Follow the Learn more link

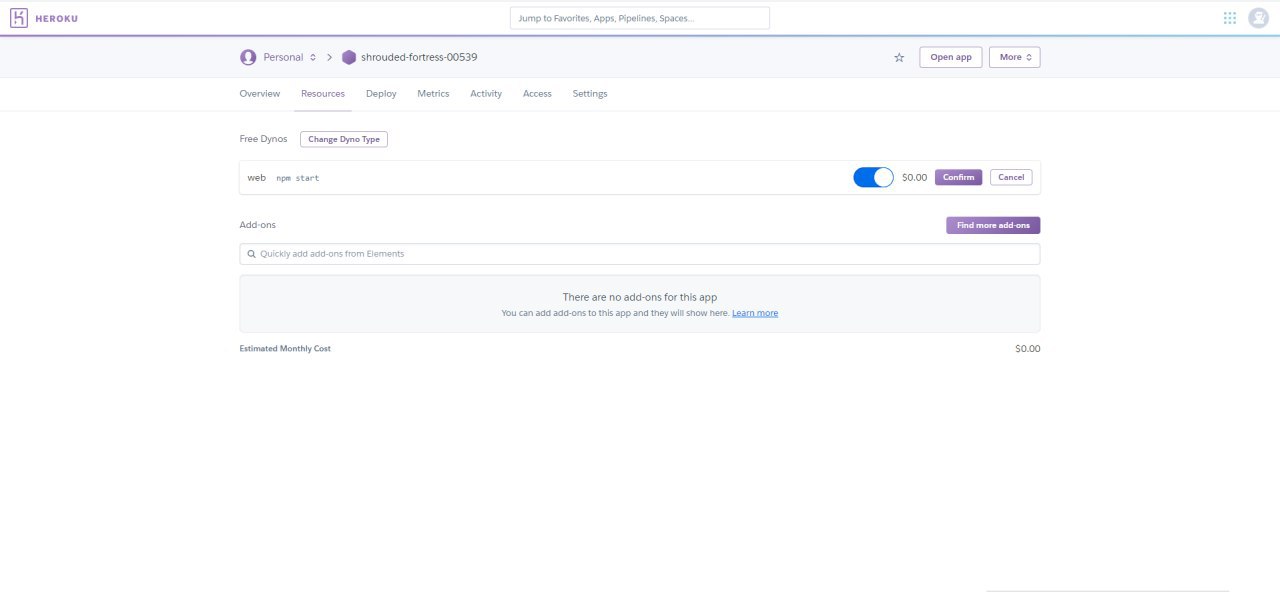[x=755, y=313]
